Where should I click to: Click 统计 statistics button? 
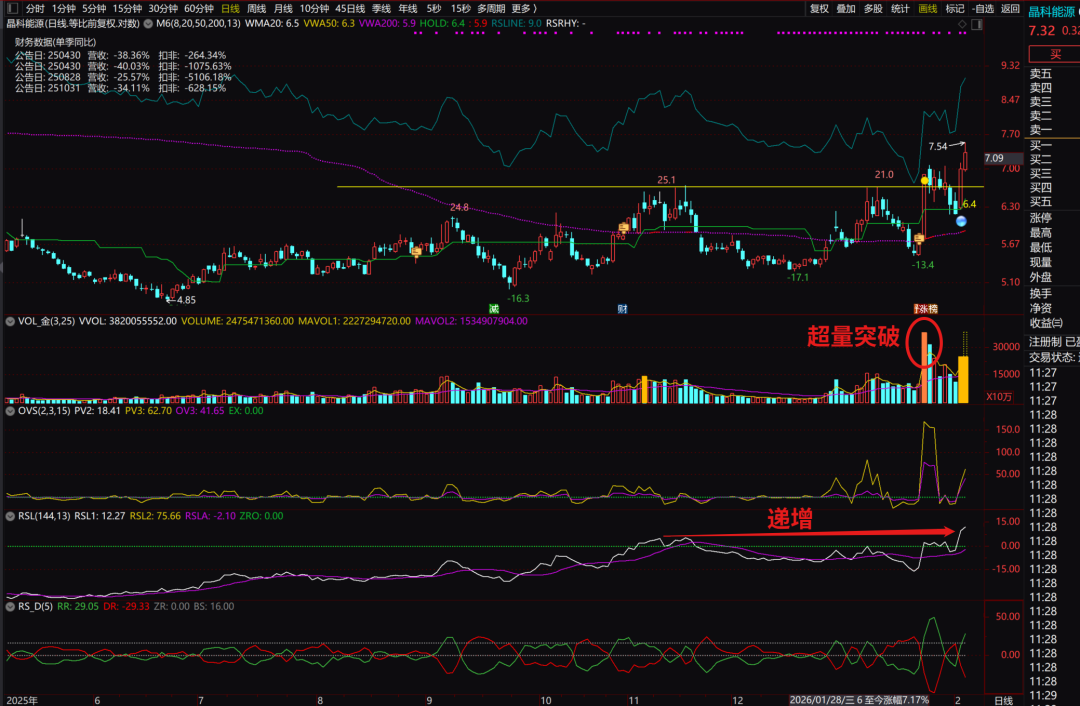tap(900, 8)
